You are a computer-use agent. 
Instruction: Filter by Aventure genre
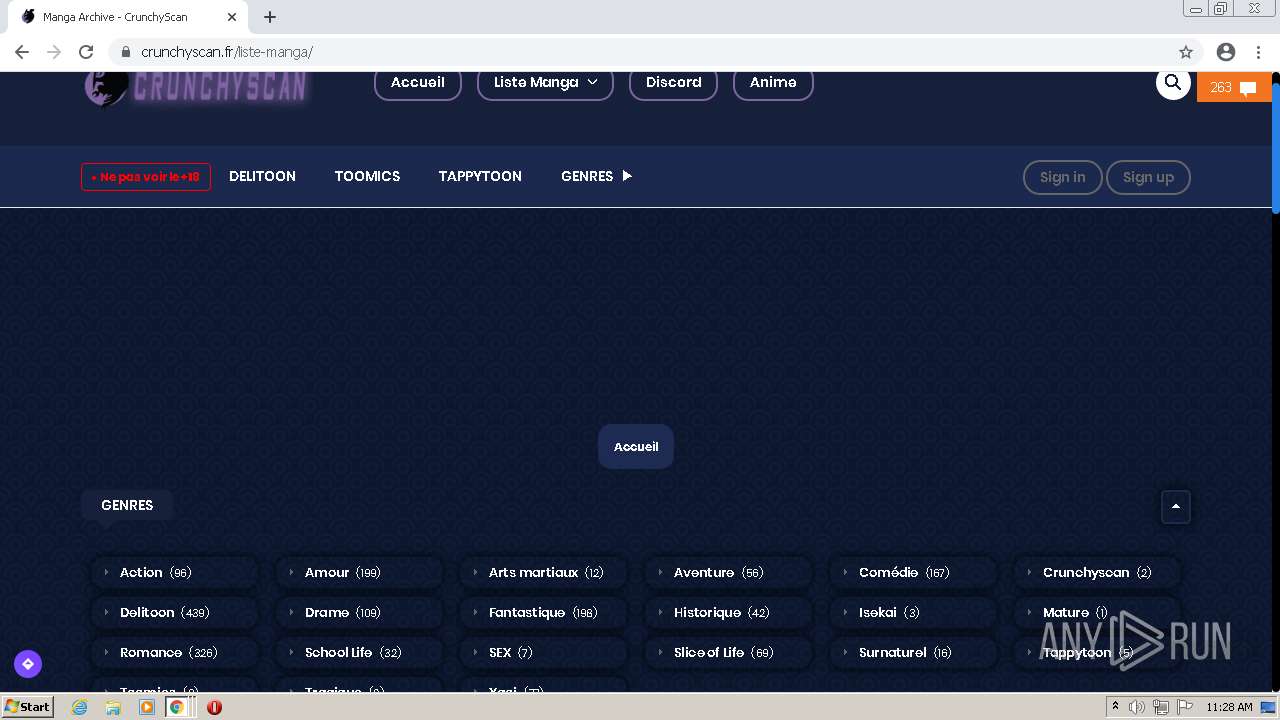pos(729,572)
